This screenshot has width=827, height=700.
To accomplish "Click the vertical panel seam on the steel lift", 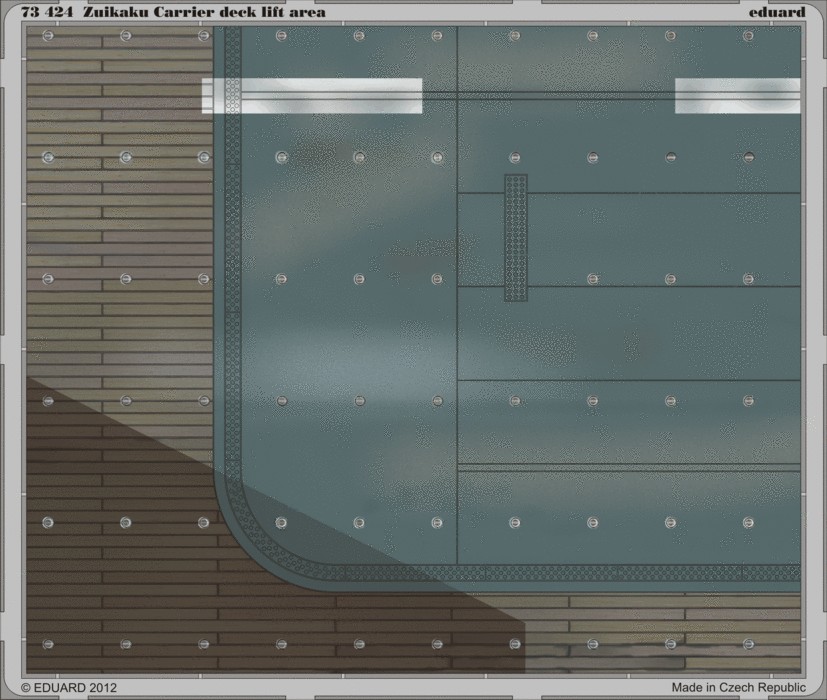I will point(457,300).
